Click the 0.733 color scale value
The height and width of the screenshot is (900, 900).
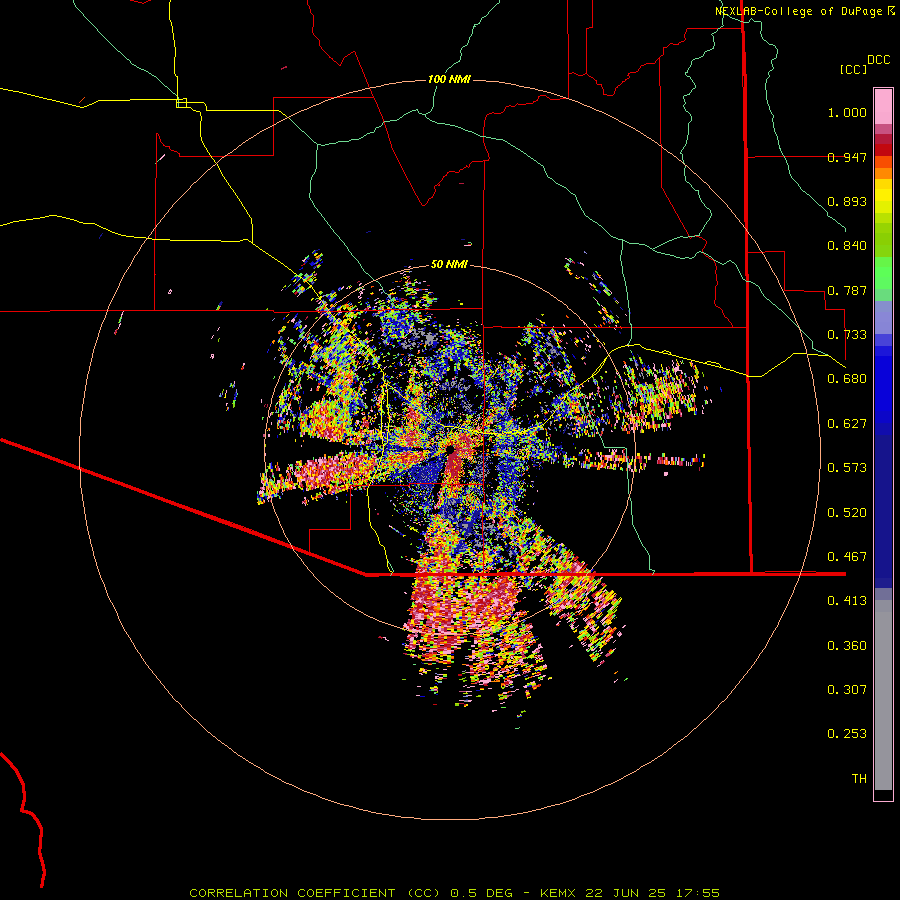[847, 335]
